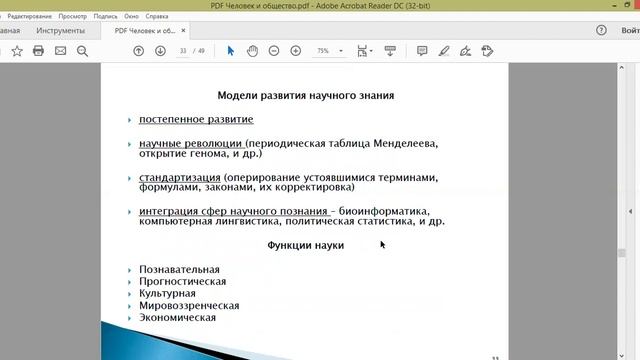This screenshot has height=360, width=640.
Task: Click the scrollbar up arrow
Action: pyautogui.click(x=621, y=67)
